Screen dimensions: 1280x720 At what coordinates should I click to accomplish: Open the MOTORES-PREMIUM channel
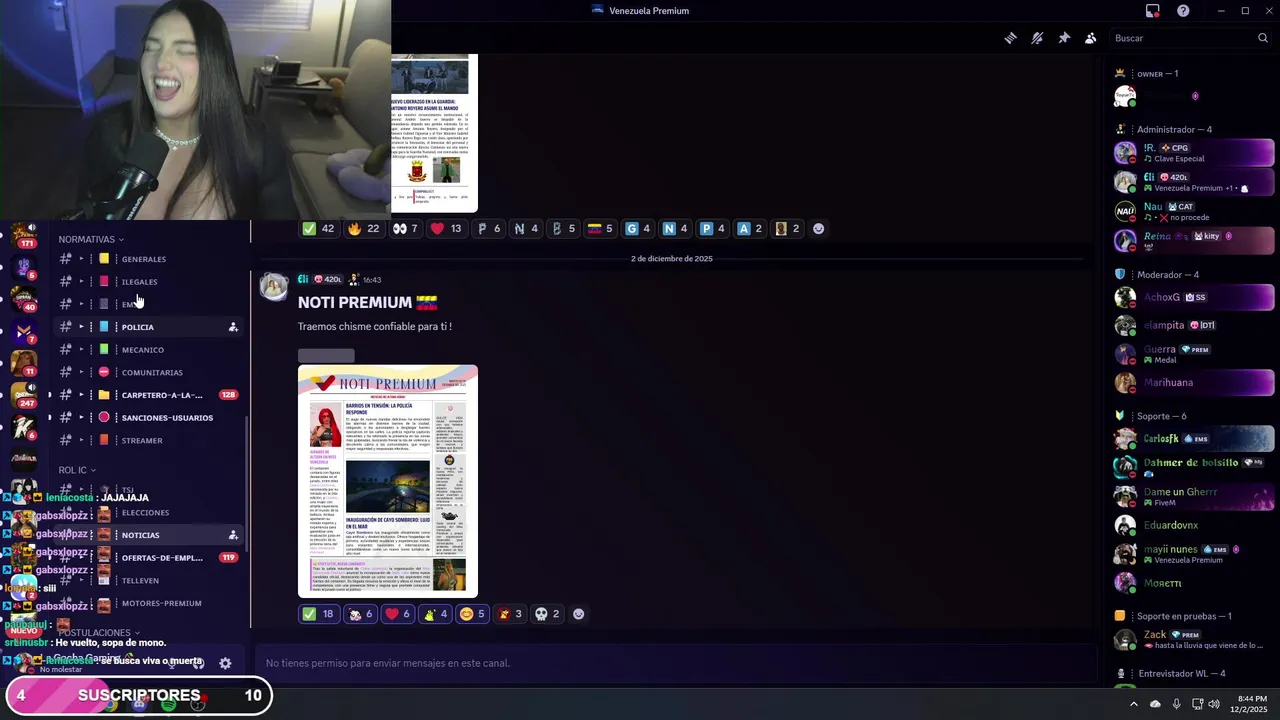(x=148, y=603)
